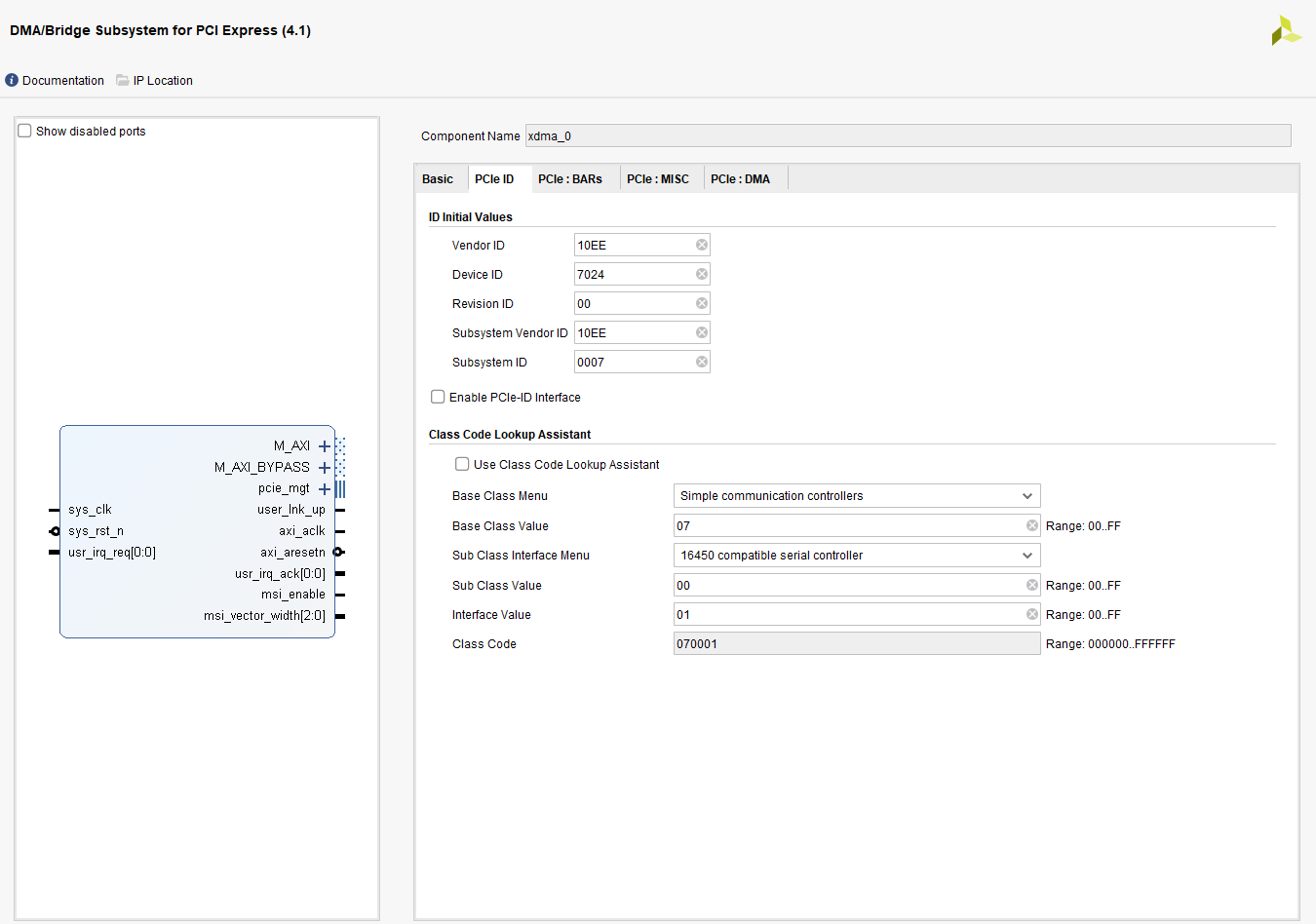This screenshot has width=1316, height=924.
Task: Clear the Vendor ID field value
Action: (x=702, y=245)
